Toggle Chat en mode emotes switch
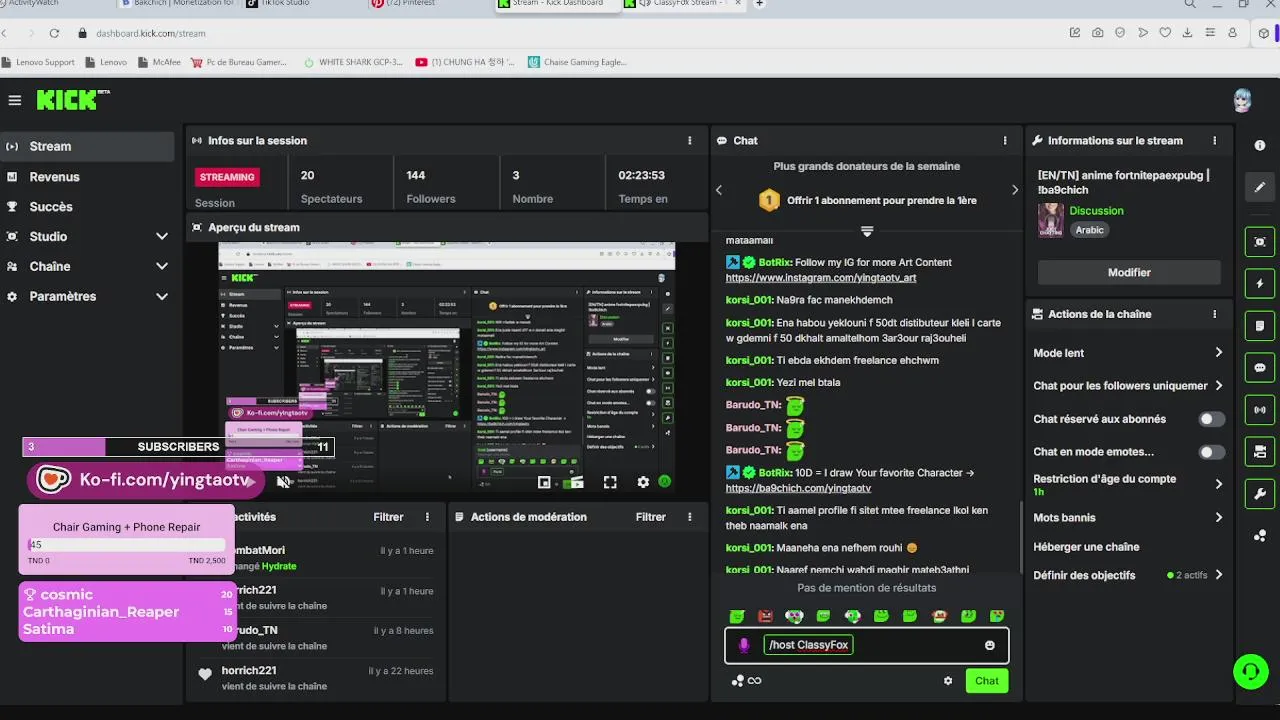This screenshot has width=1280, height=720. (x=1212, y=452)
